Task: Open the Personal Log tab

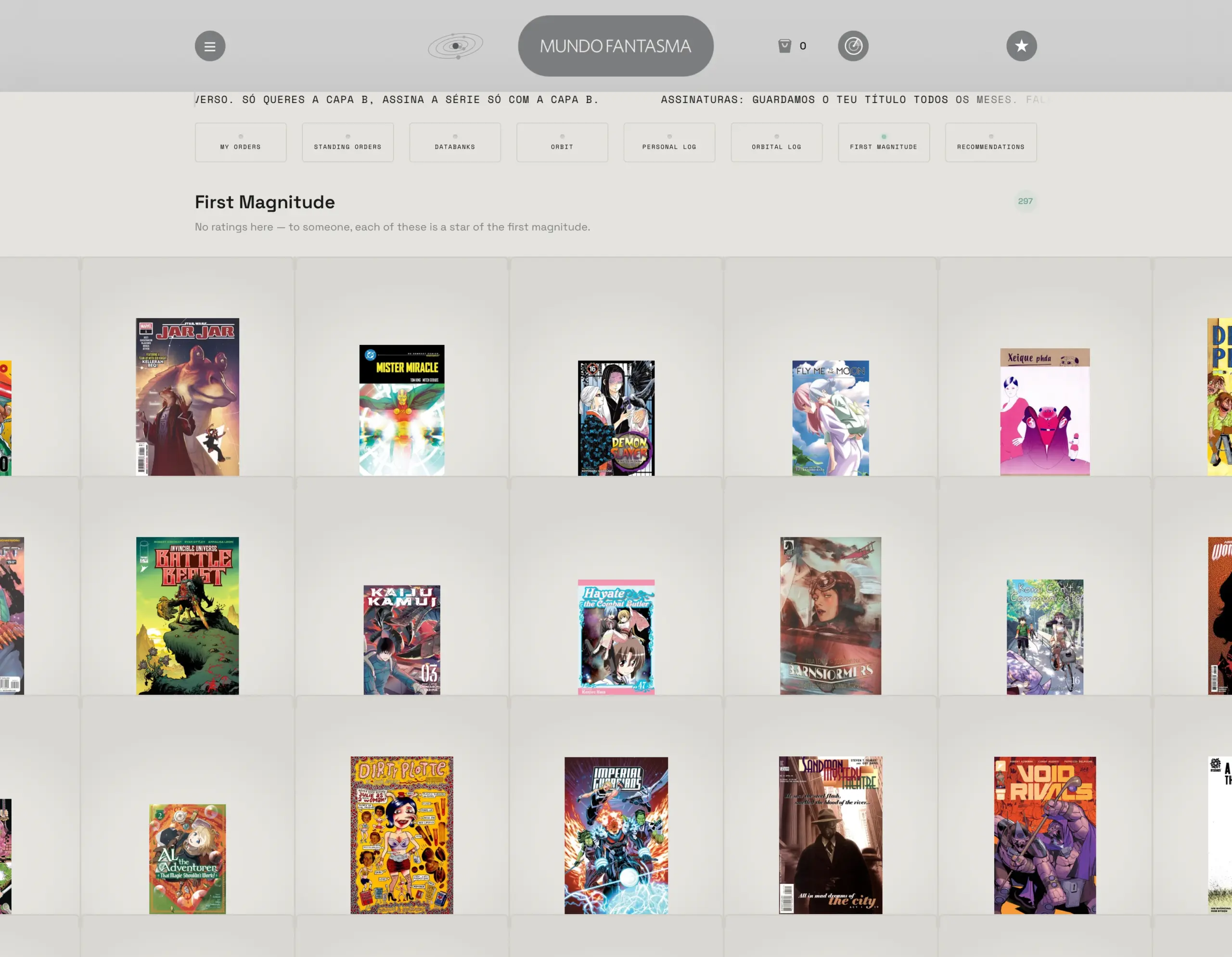Action: click(x=669, y=142)
